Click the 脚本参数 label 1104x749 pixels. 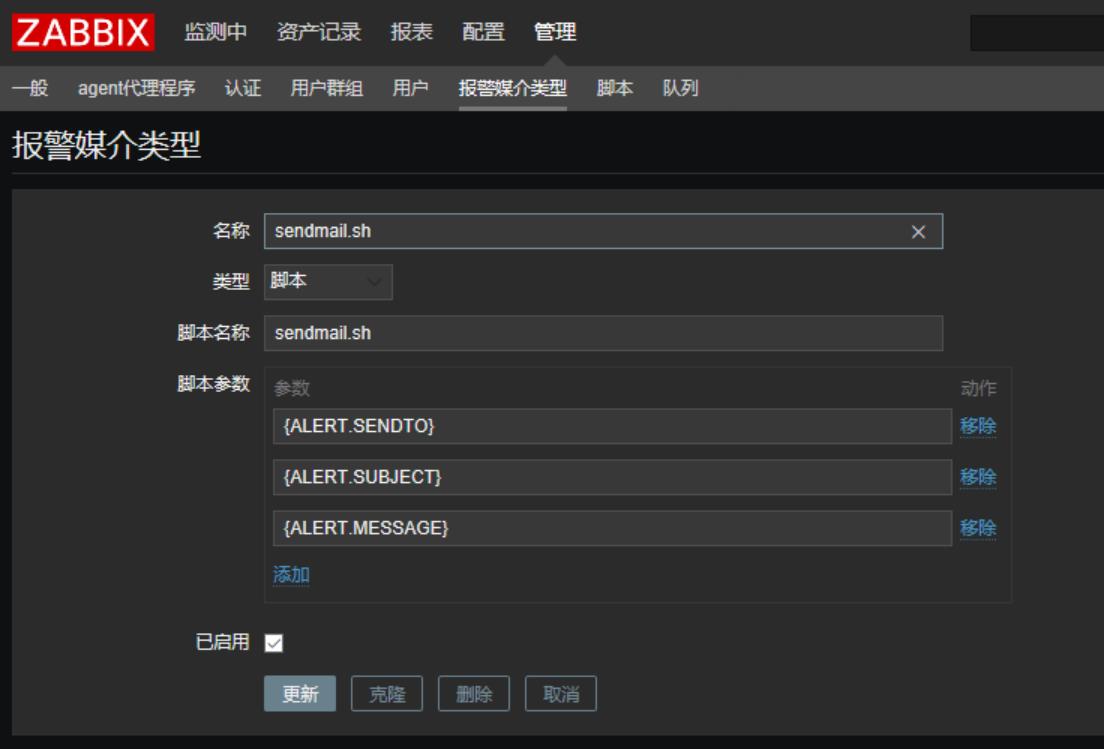(213, 384)
